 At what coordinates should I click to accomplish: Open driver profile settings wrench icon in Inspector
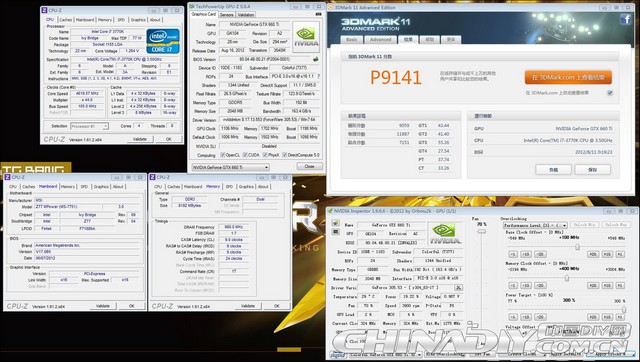click(458, 288)
